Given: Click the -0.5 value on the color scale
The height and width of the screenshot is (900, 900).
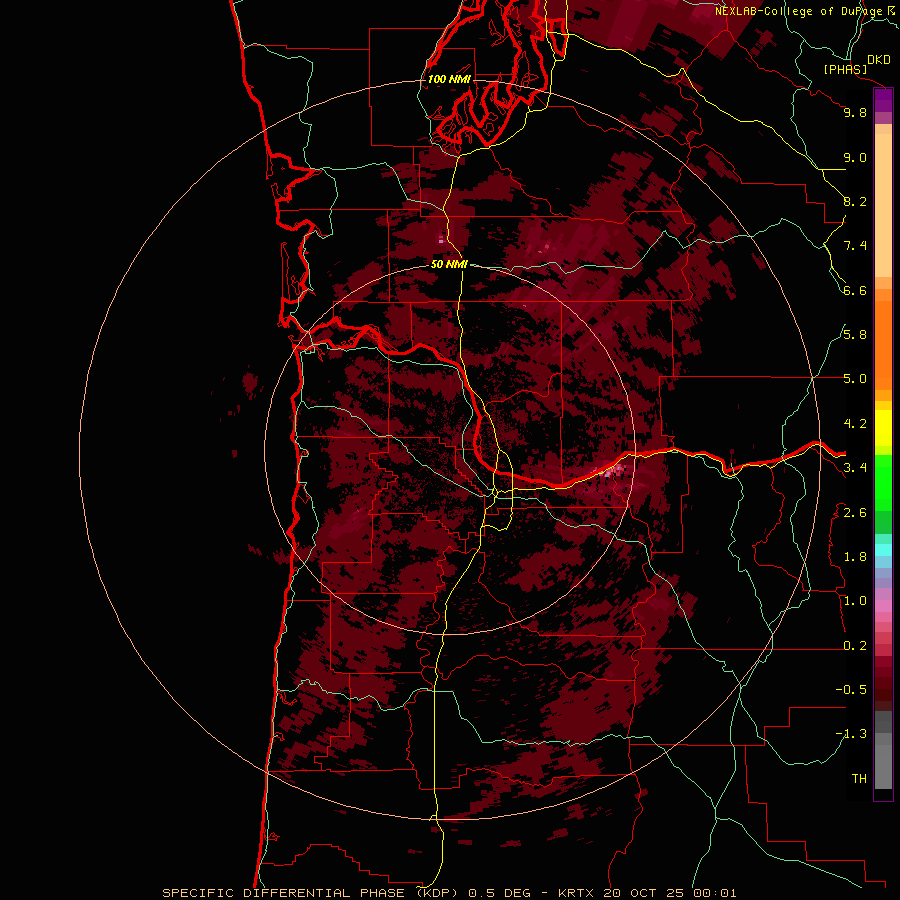Looking at the screenshot, I should 851,690.
